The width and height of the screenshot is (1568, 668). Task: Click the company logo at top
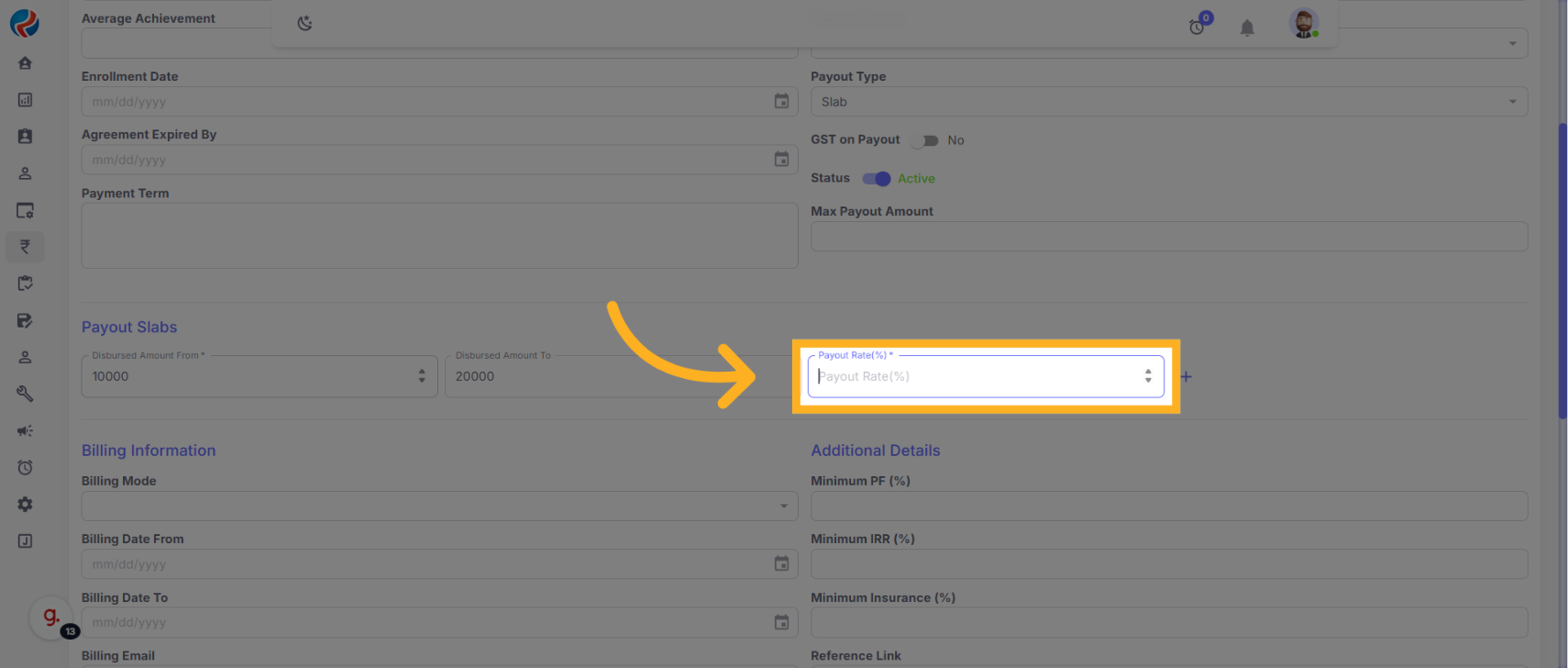coord(25,23)
